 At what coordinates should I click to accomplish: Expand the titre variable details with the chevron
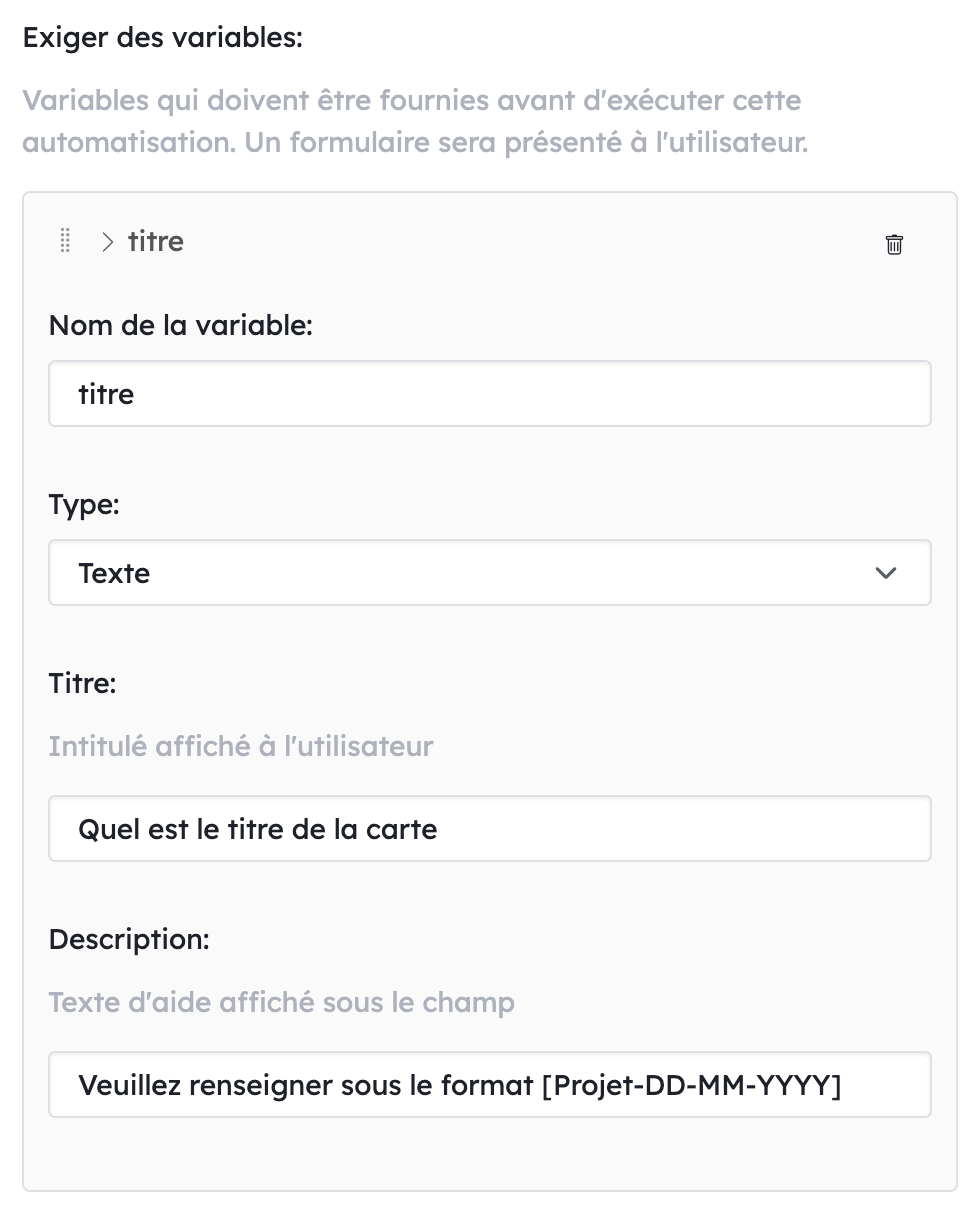point(106,241)
